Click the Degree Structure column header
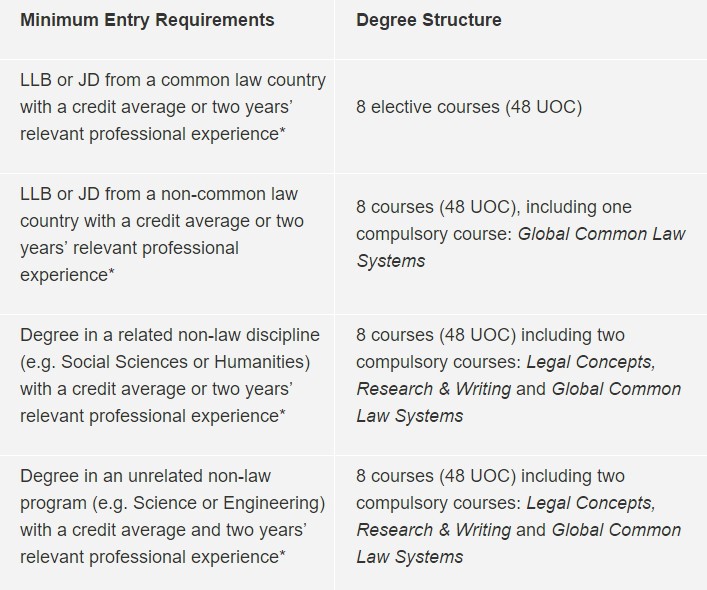The image size is (707, 590). 428,20
